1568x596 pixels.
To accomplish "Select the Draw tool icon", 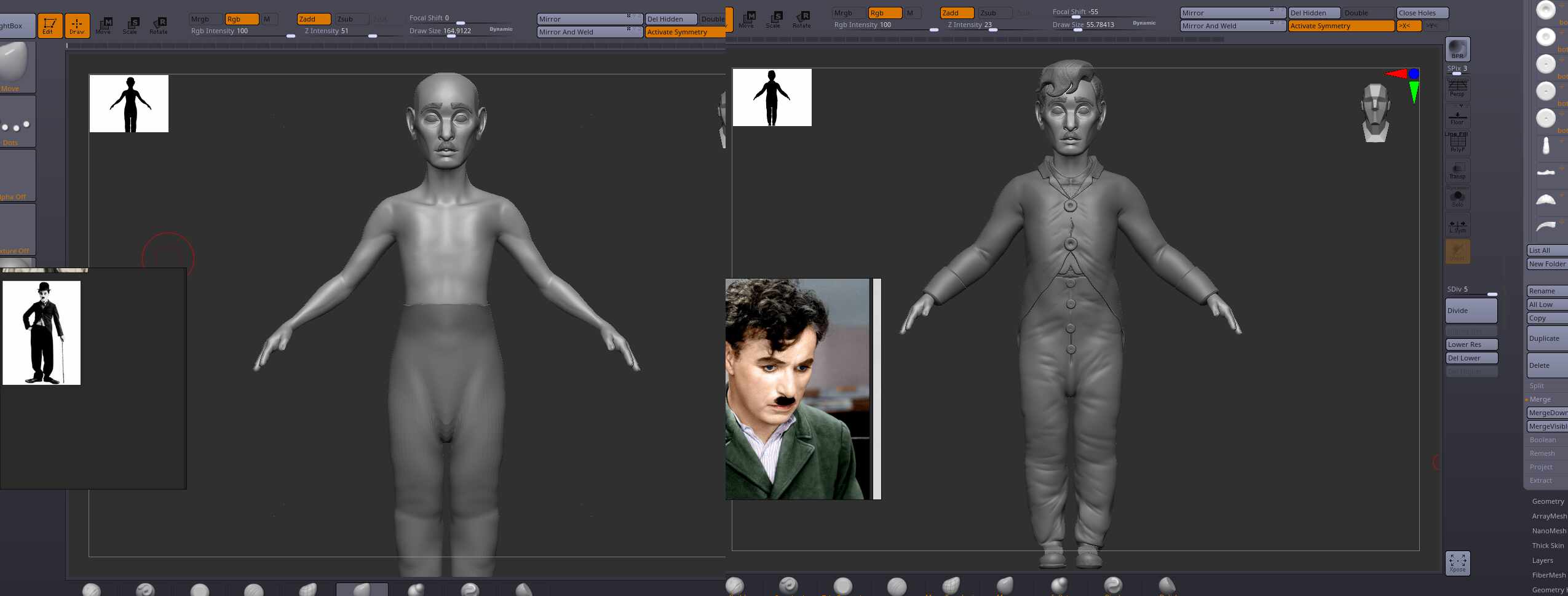I will pos(77,26).
